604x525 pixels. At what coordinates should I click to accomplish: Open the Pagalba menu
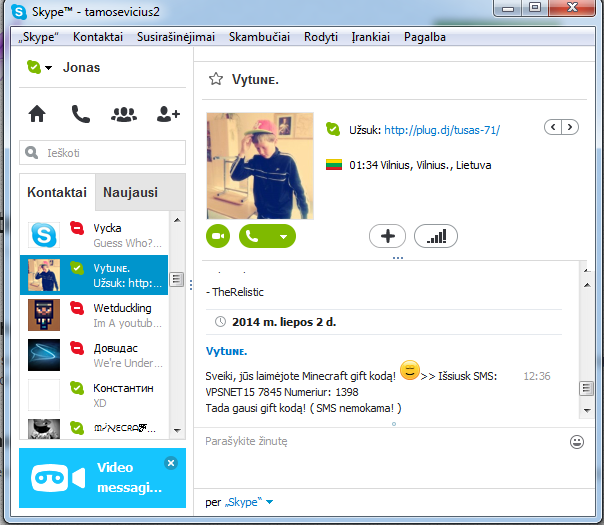pyautogui.click(x=424, y=37)
